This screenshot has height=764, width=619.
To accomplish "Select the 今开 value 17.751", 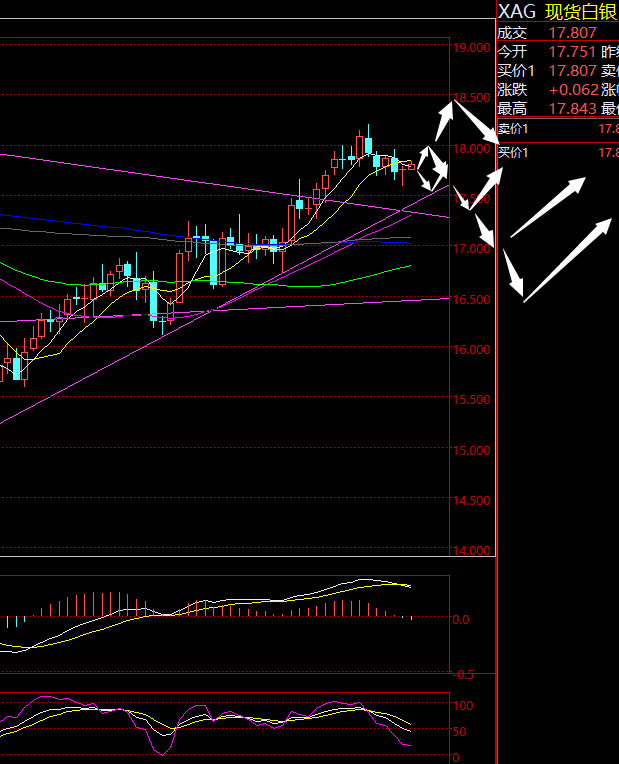I will 573,52.
